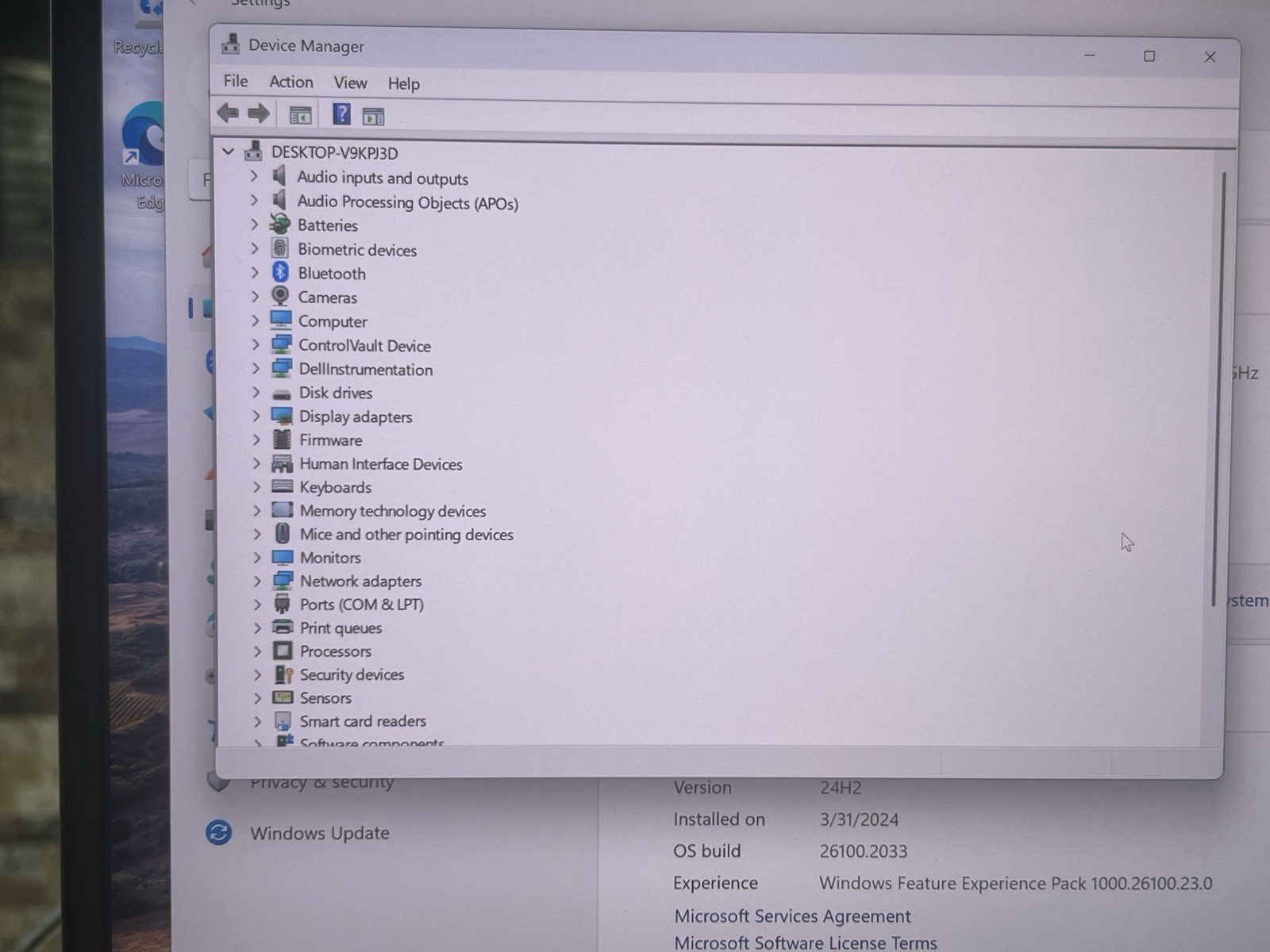Click the Version value 24H2

tap(840, 788)
